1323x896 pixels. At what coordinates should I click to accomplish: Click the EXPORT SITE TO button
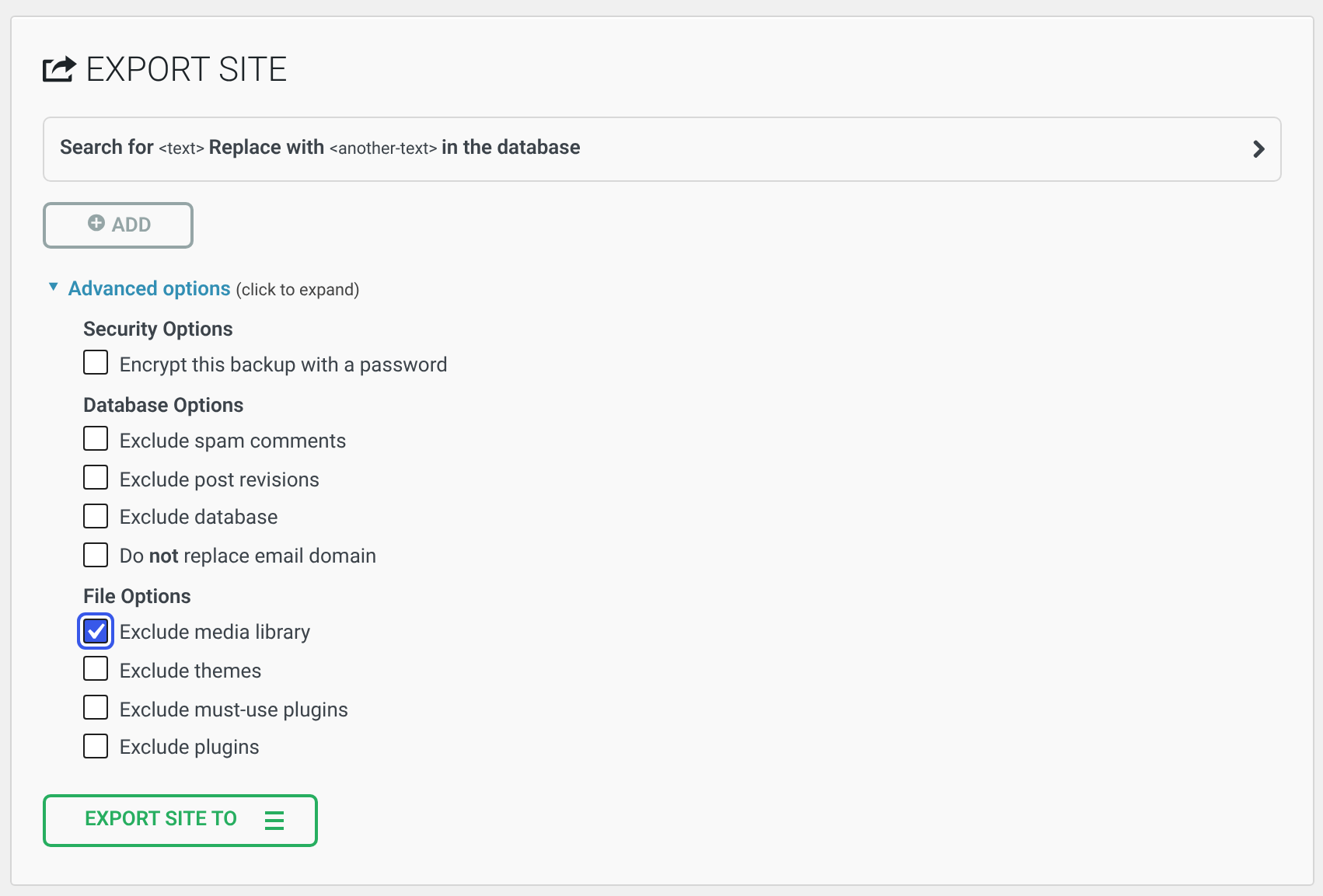[180, 820]
